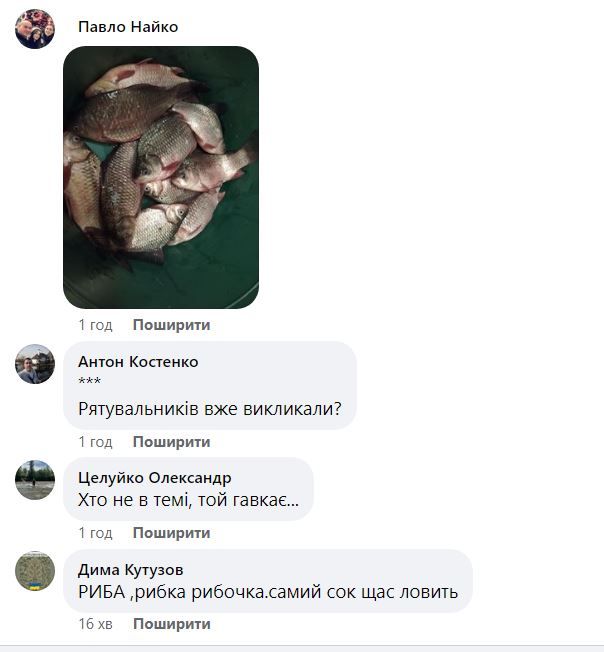Image resolution: width=604 pixels, height=652 pixels.
Task: Click the name Дима Кутузов
Action: (x=131, y=569)
